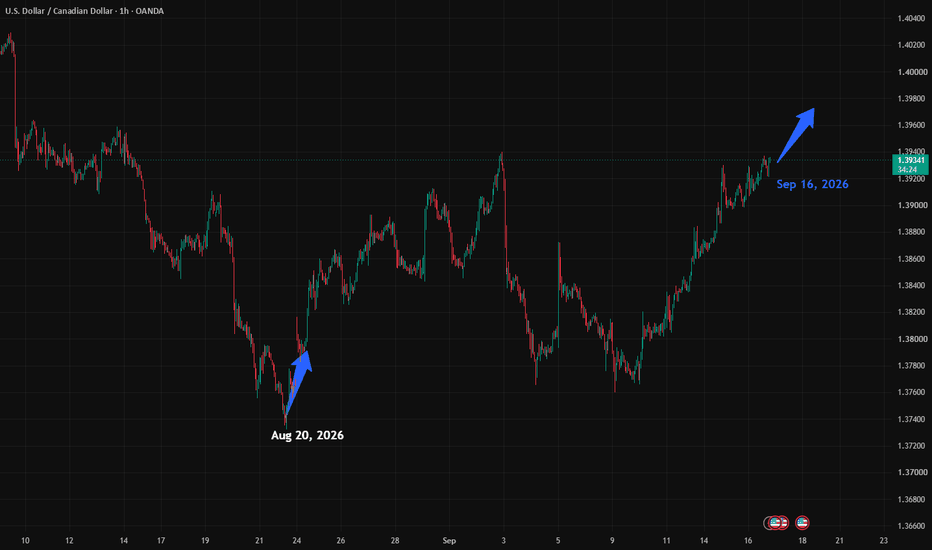The width and height of the screenshot is (932, 550).
Task: Click the 24 date marker on time axis
Action: coord(297,540)
